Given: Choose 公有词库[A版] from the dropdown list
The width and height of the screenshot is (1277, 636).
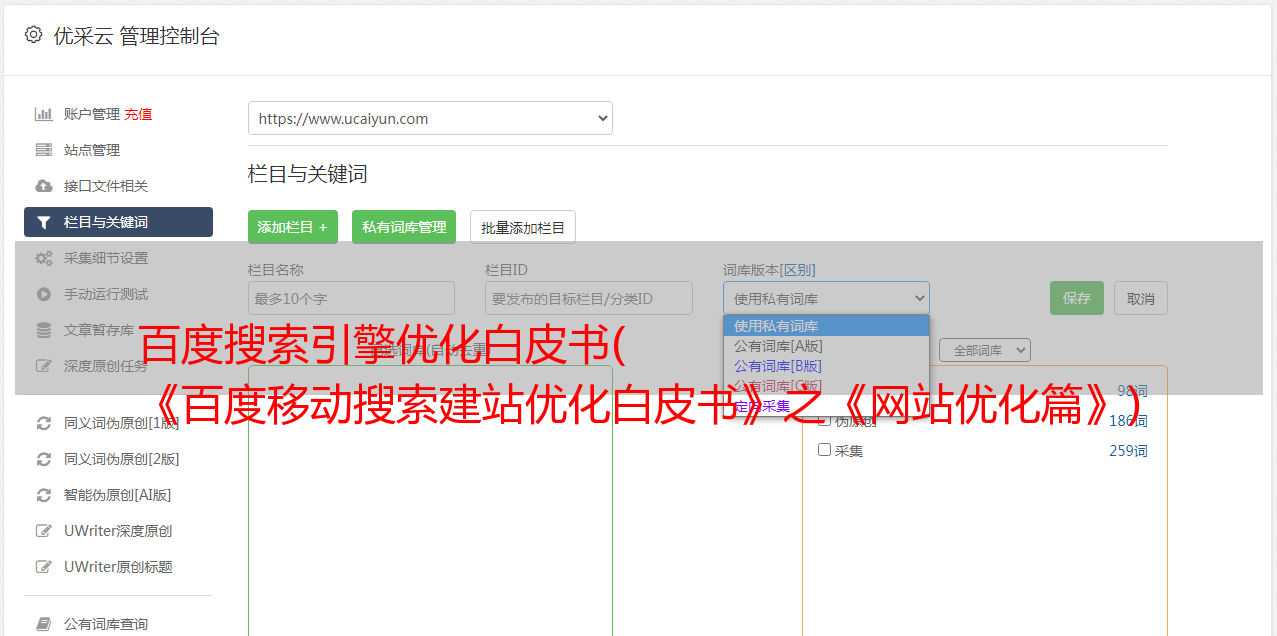Looking at the screenshot, I should point(826,346).
